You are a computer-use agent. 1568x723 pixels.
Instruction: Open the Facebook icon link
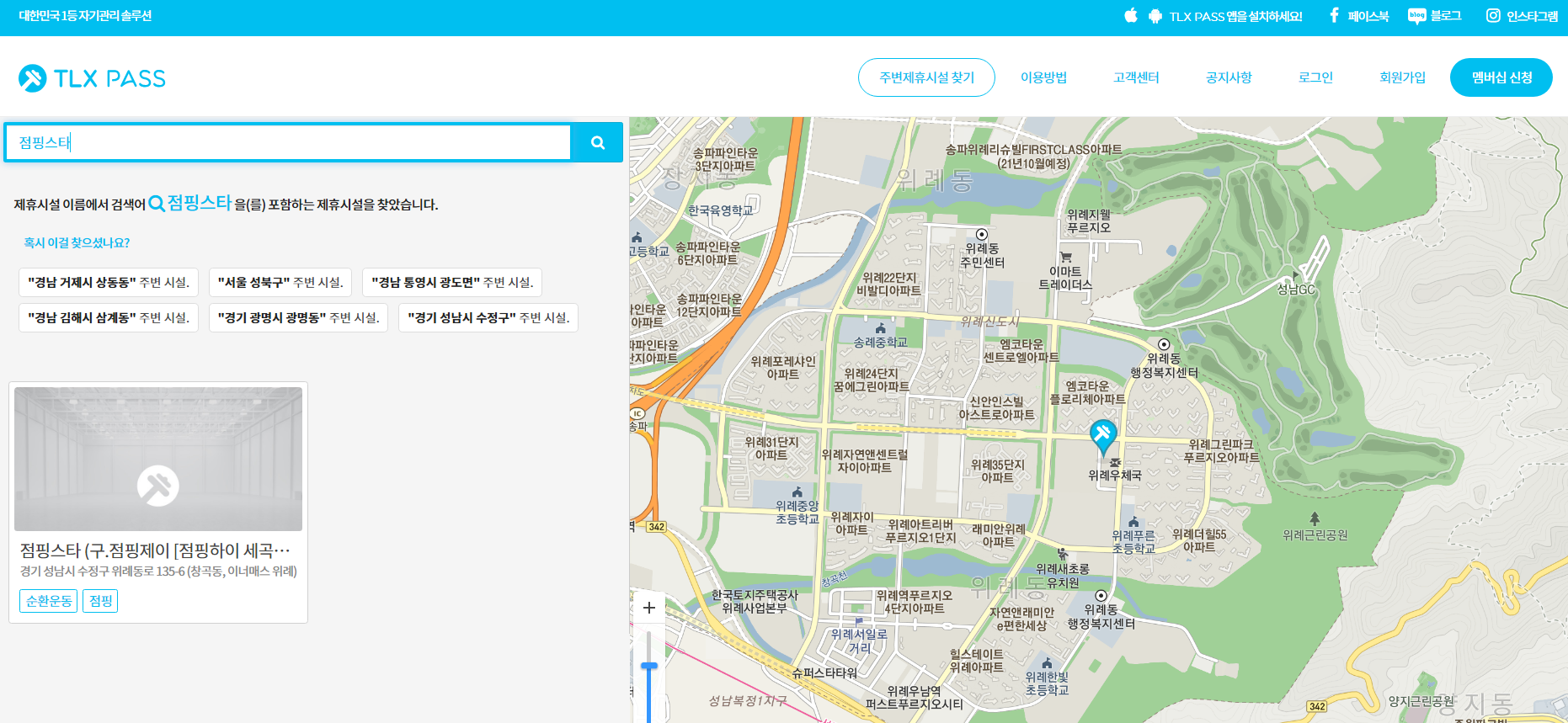coord(1334,16)
